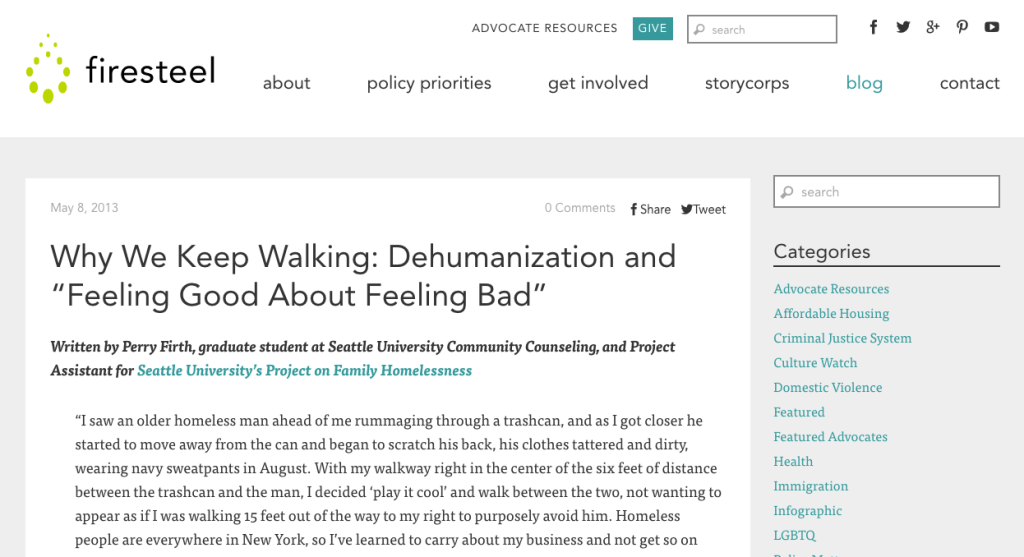This screenshot has height=557, width=1024.
Task: View the 0 Comments link
Action: (x=580, y=208)
